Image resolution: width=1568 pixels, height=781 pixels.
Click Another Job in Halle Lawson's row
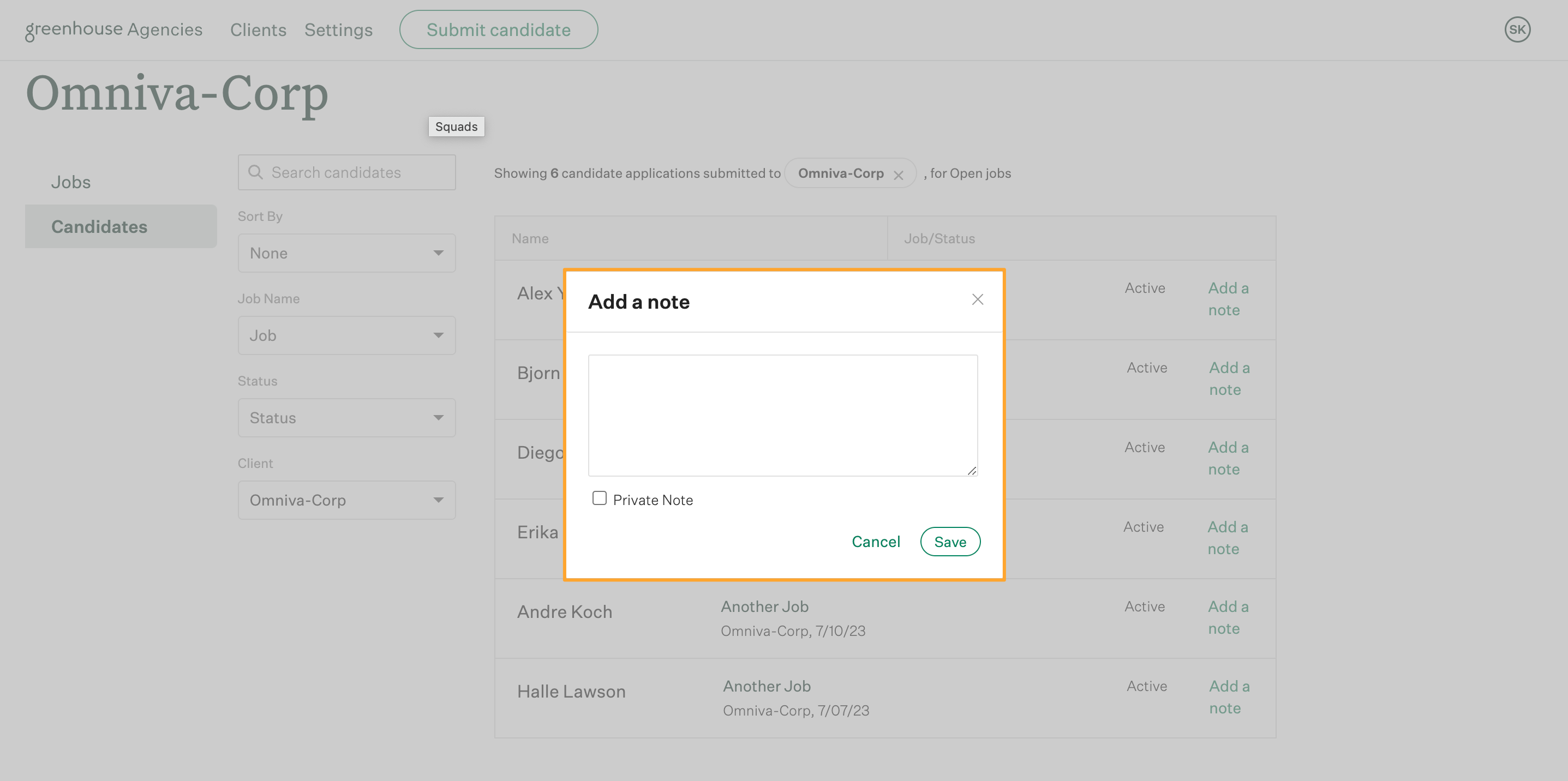coord(767,686)
